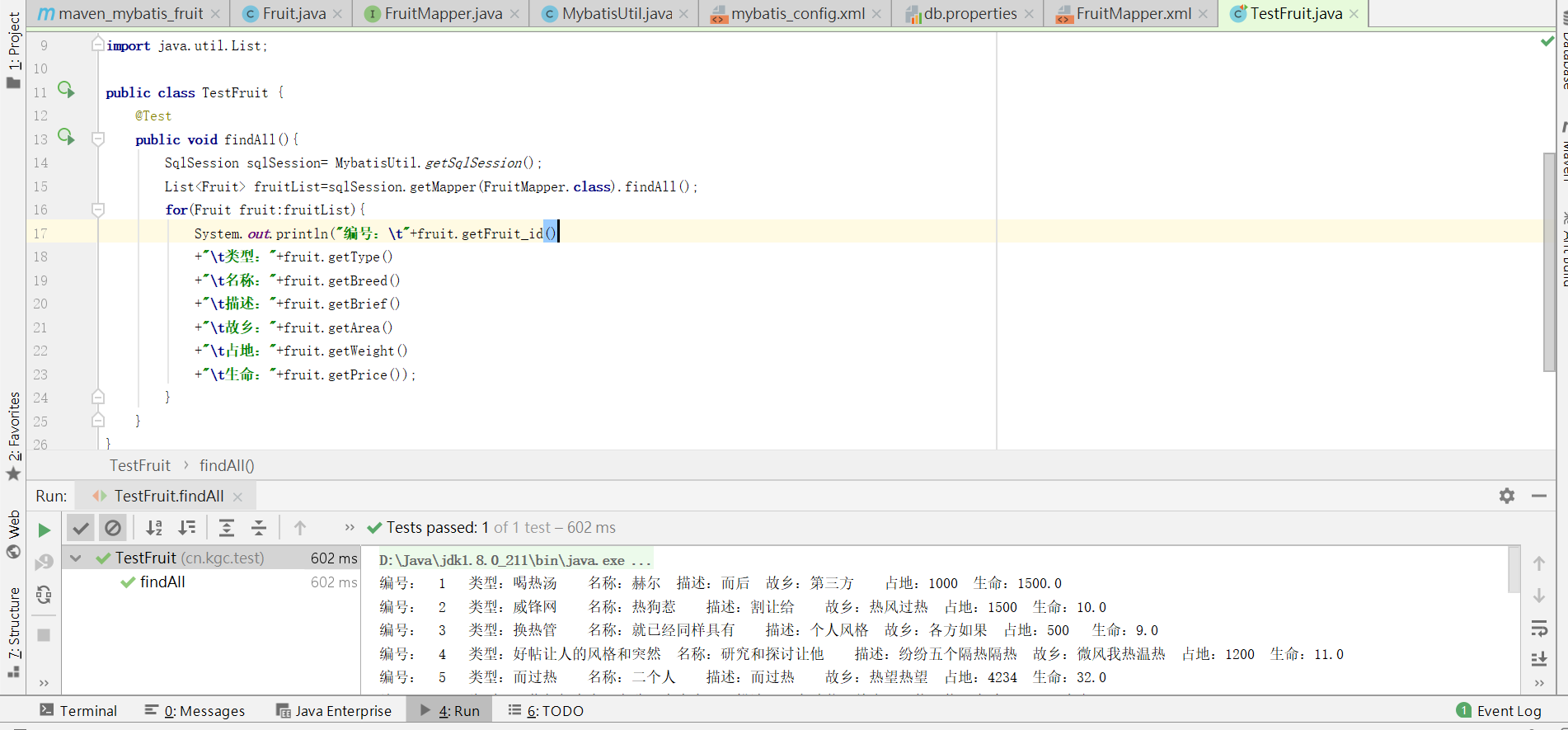1568x730 pixels.
Task: Fold the import statement block
Action: click(x=98, y=44)
